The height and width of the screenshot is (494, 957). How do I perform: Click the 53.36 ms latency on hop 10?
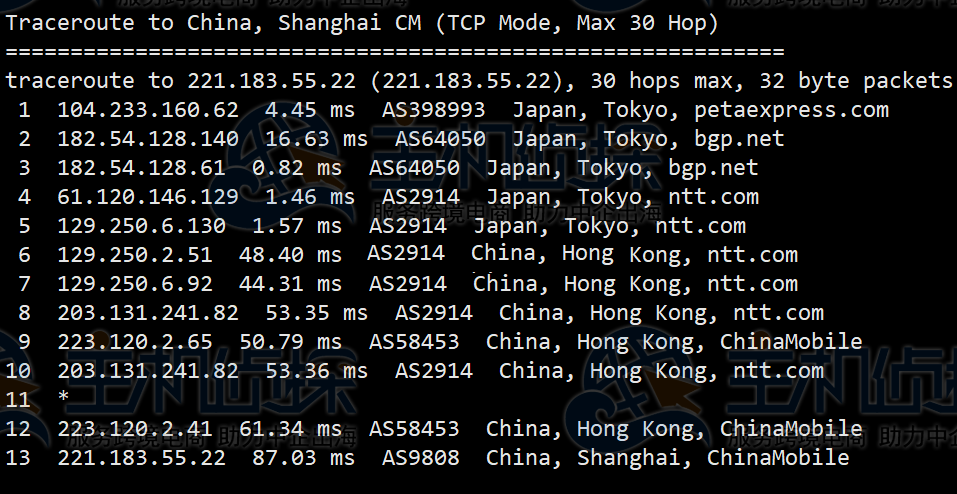pos(317,371)
